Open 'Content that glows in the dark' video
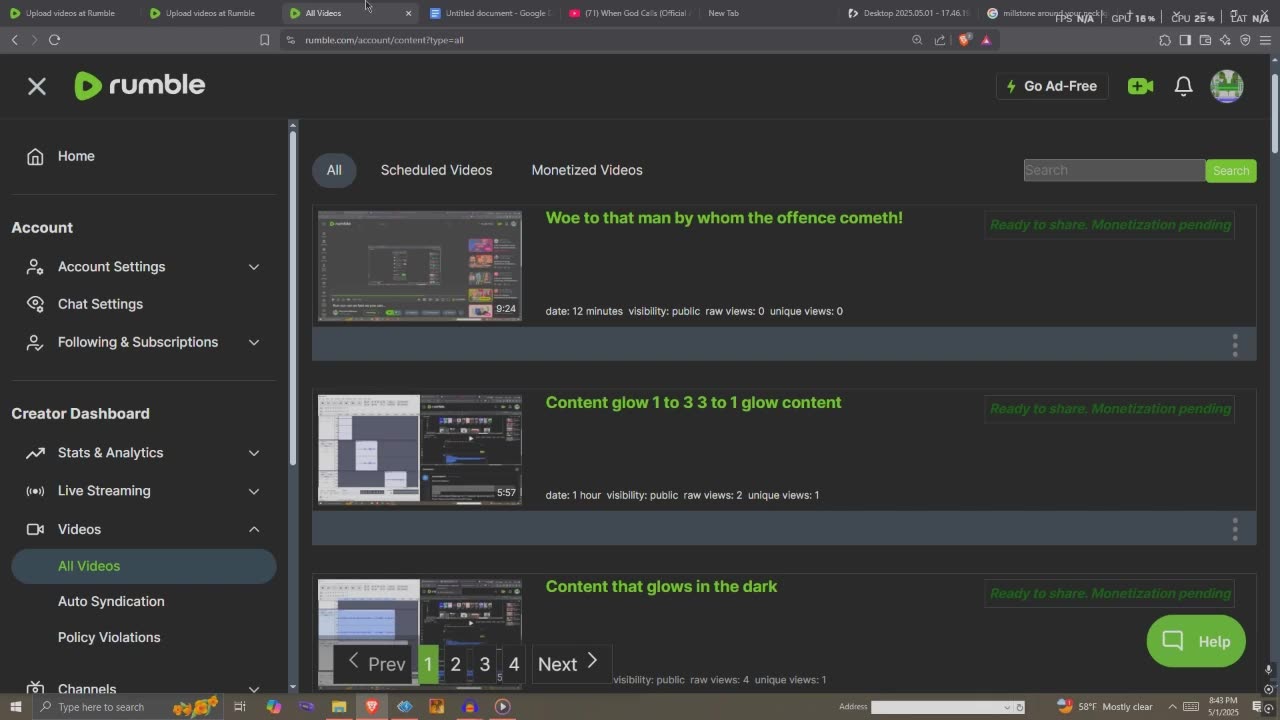Screen dimensions: 1280x720 [661, 587]
